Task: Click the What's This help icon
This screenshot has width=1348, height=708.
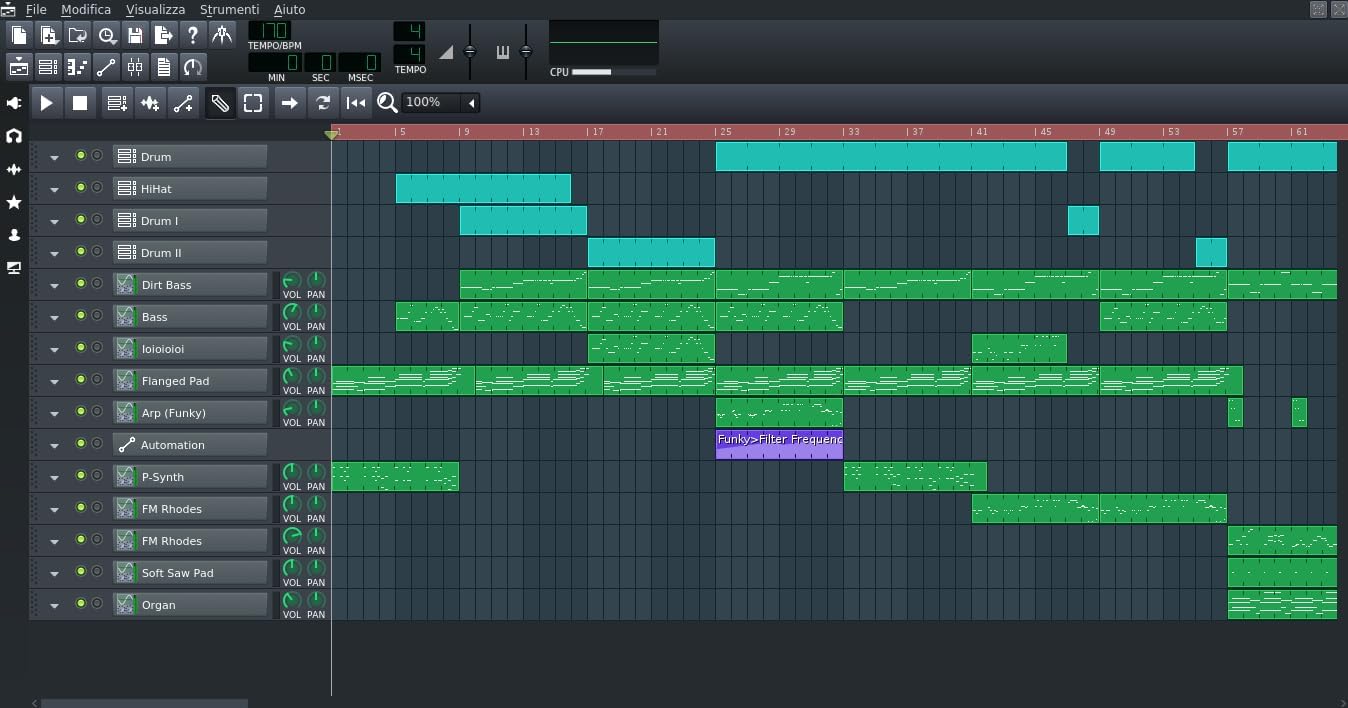Action: pos(193,35)
